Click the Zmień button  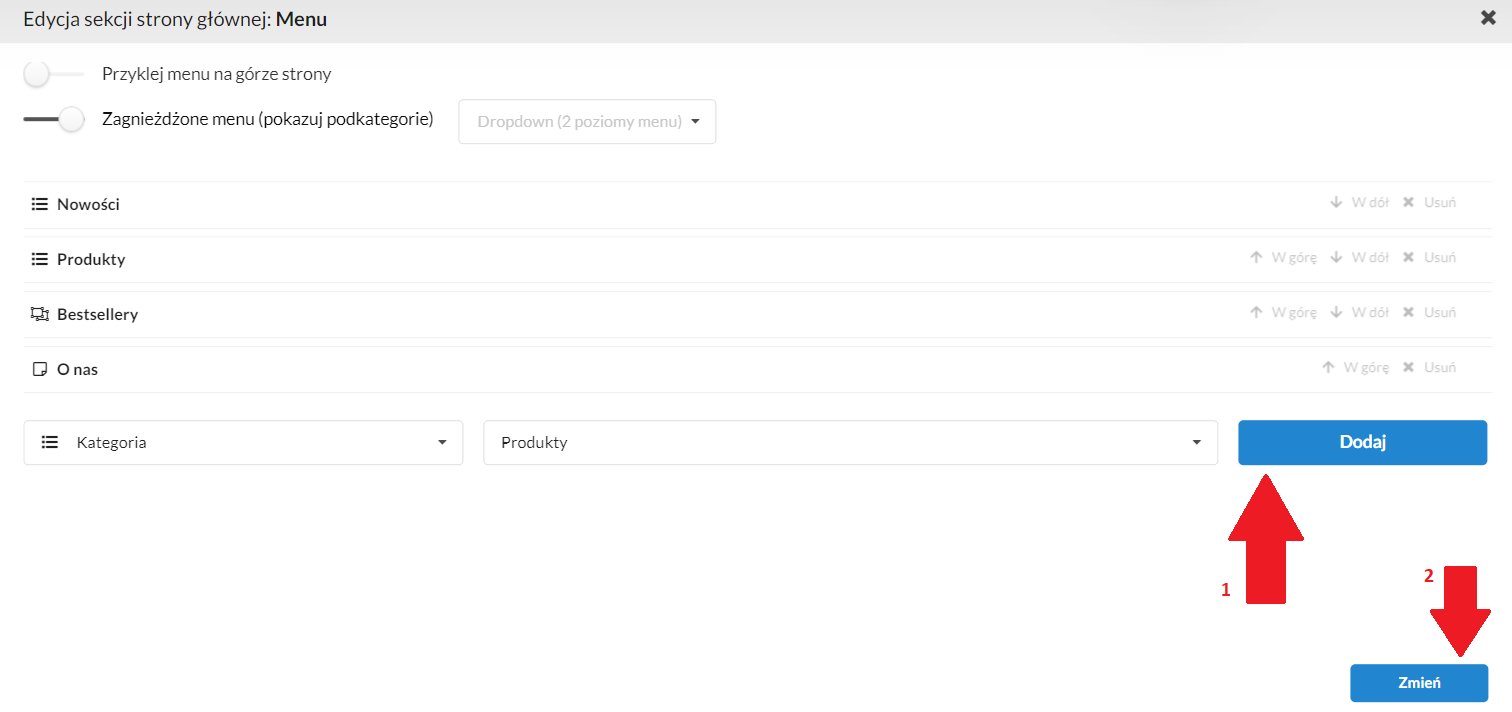(x=1418, y=683)
